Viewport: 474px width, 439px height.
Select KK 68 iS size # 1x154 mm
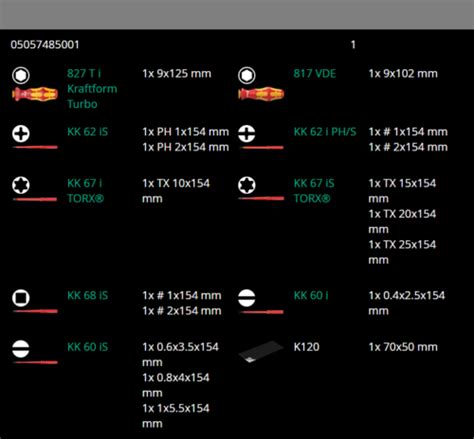pos(182,296)
